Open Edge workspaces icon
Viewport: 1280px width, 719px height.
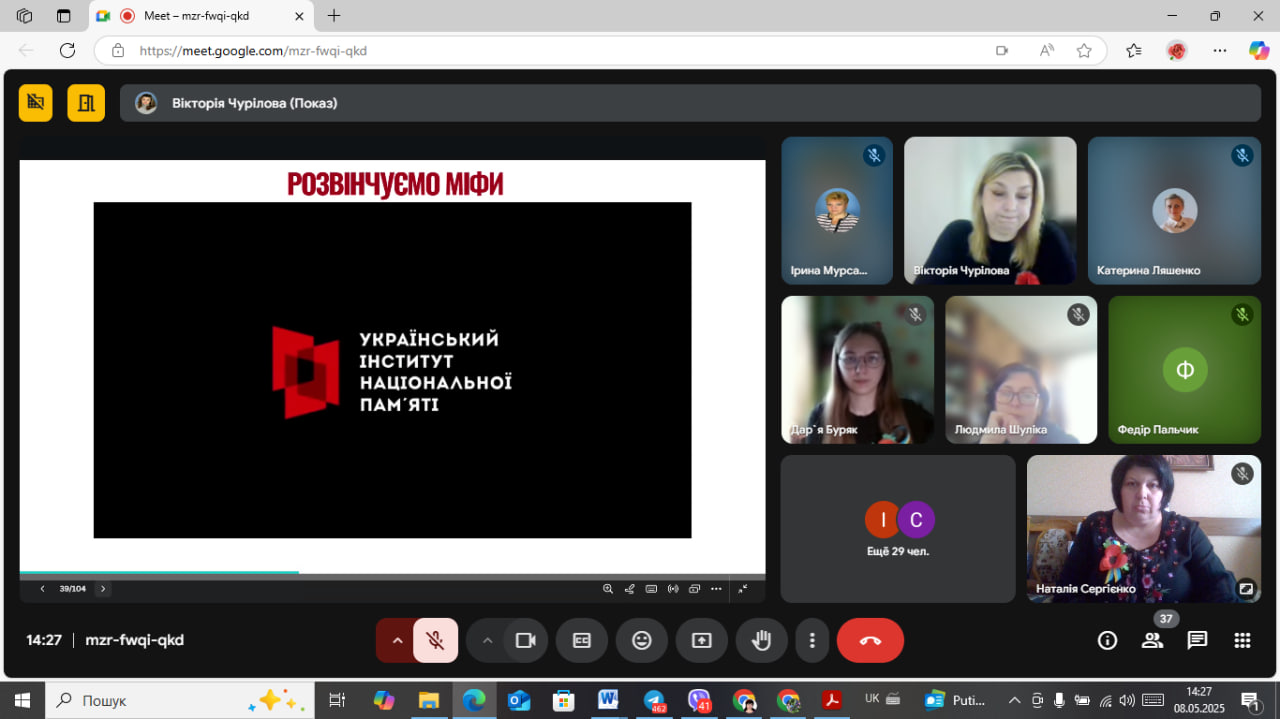point(24,16)
